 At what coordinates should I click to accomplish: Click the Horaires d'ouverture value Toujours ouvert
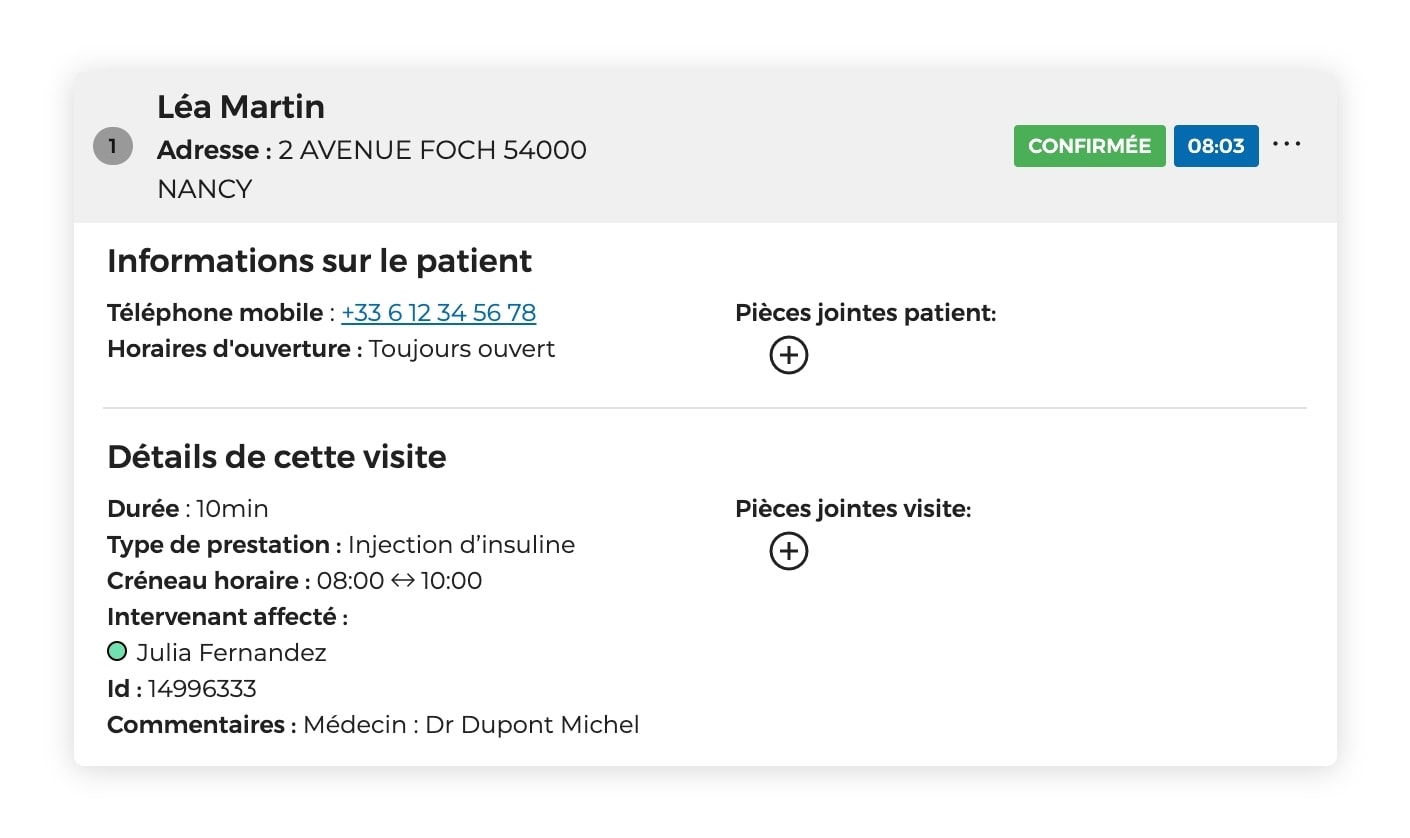[461, 349]
